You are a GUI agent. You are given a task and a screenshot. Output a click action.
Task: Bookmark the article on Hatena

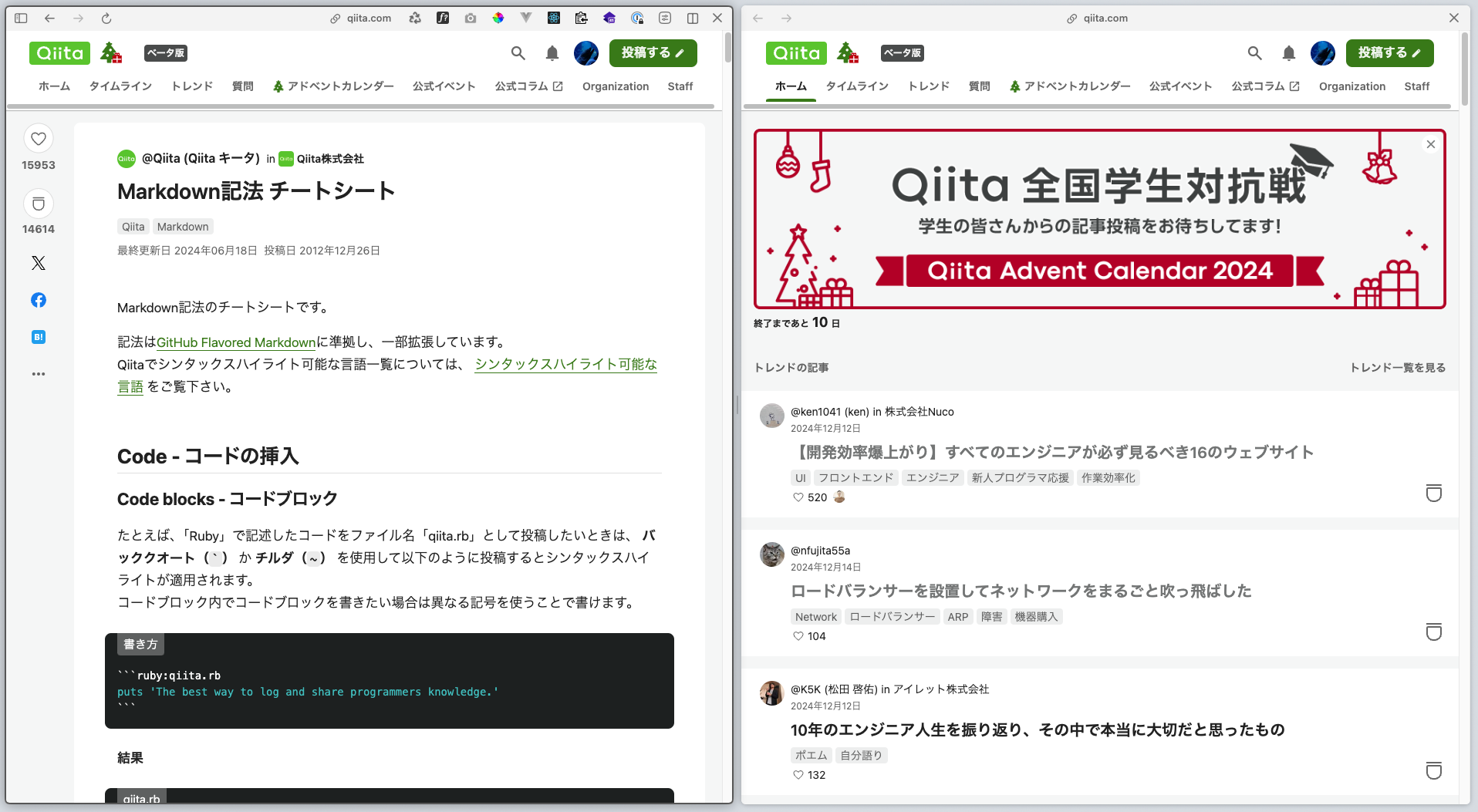point(38,337)
